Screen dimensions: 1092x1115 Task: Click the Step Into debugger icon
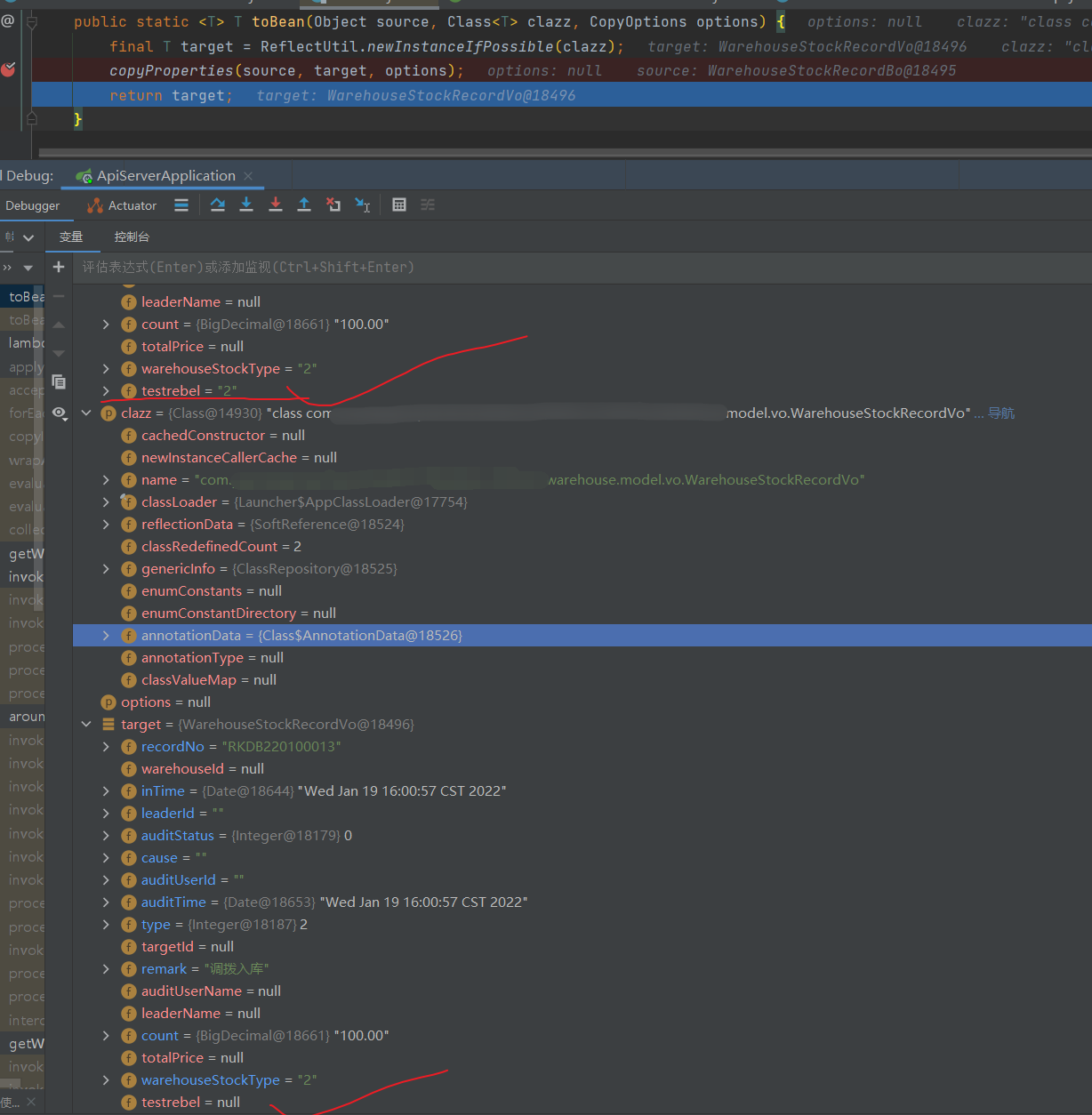pos(246,205)
